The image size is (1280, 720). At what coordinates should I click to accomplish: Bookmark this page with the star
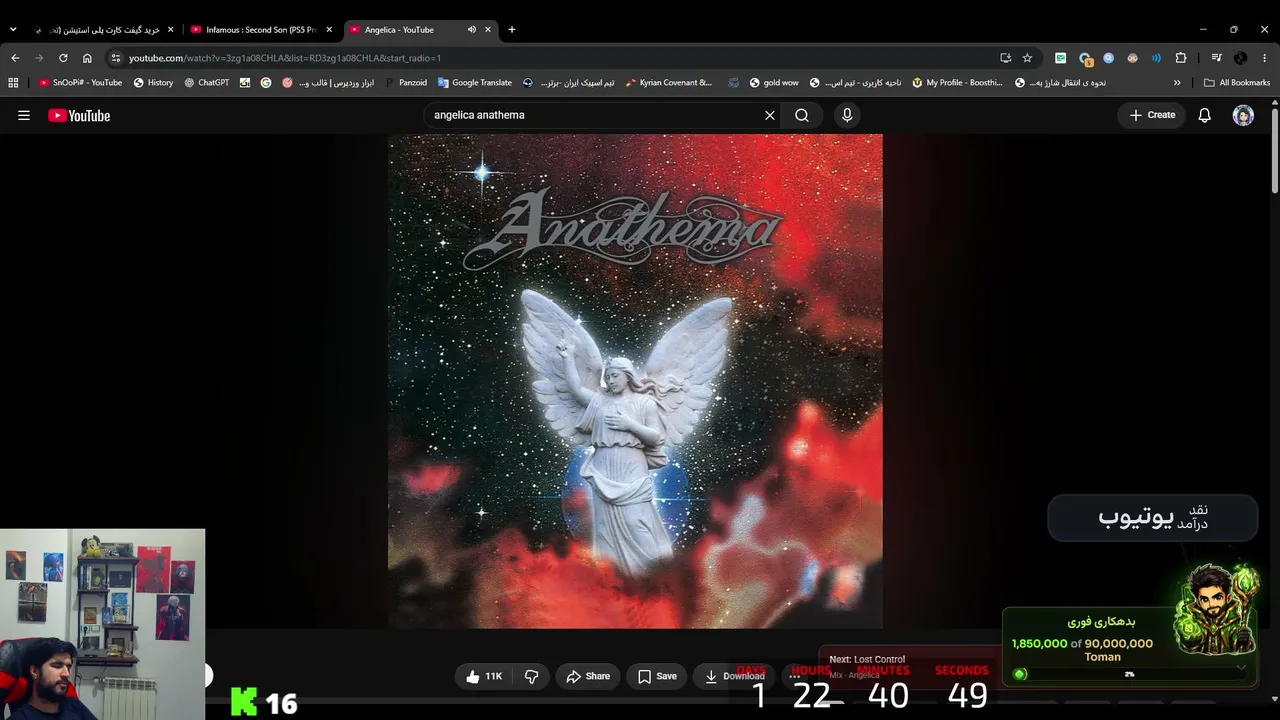[1027, 58]
